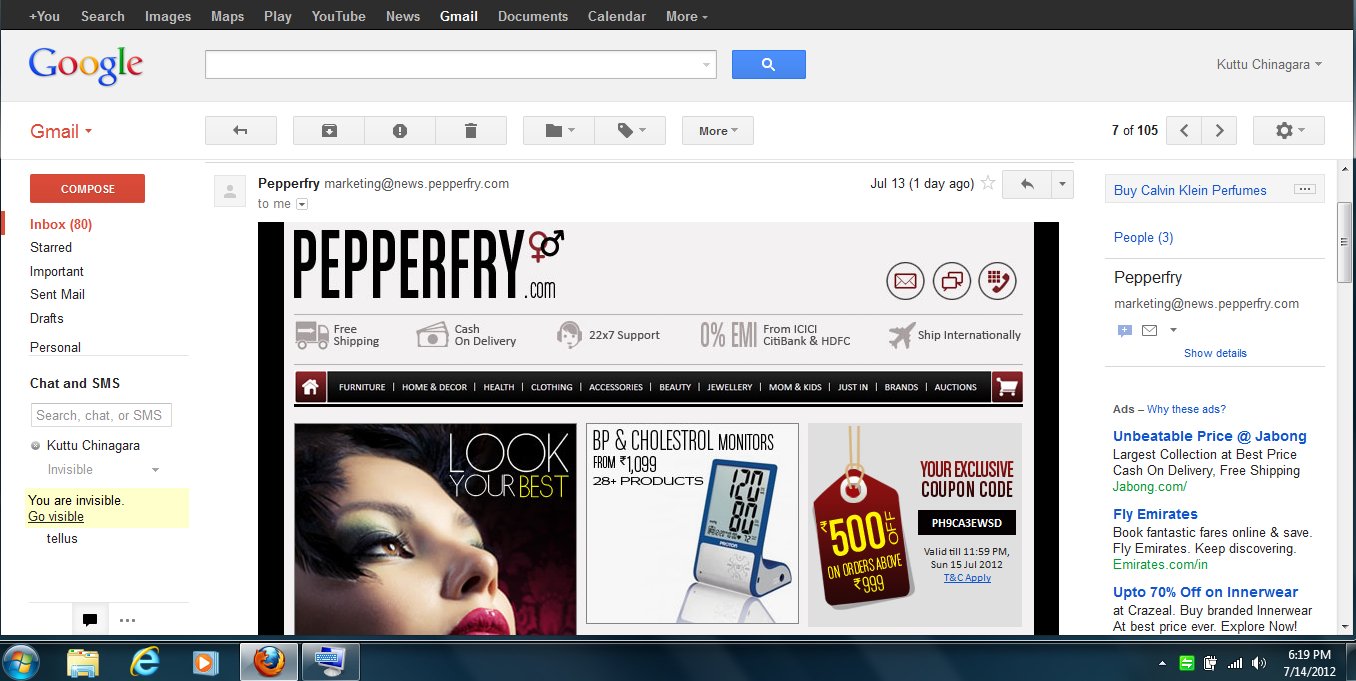Click the reply arrow button

click(x=1026, y=184)
